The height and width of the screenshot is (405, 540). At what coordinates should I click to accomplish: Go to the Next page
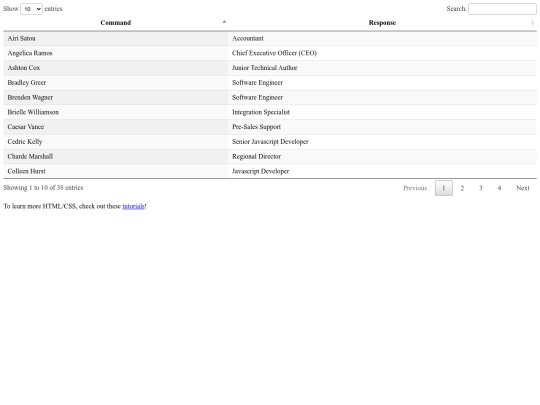522,188
